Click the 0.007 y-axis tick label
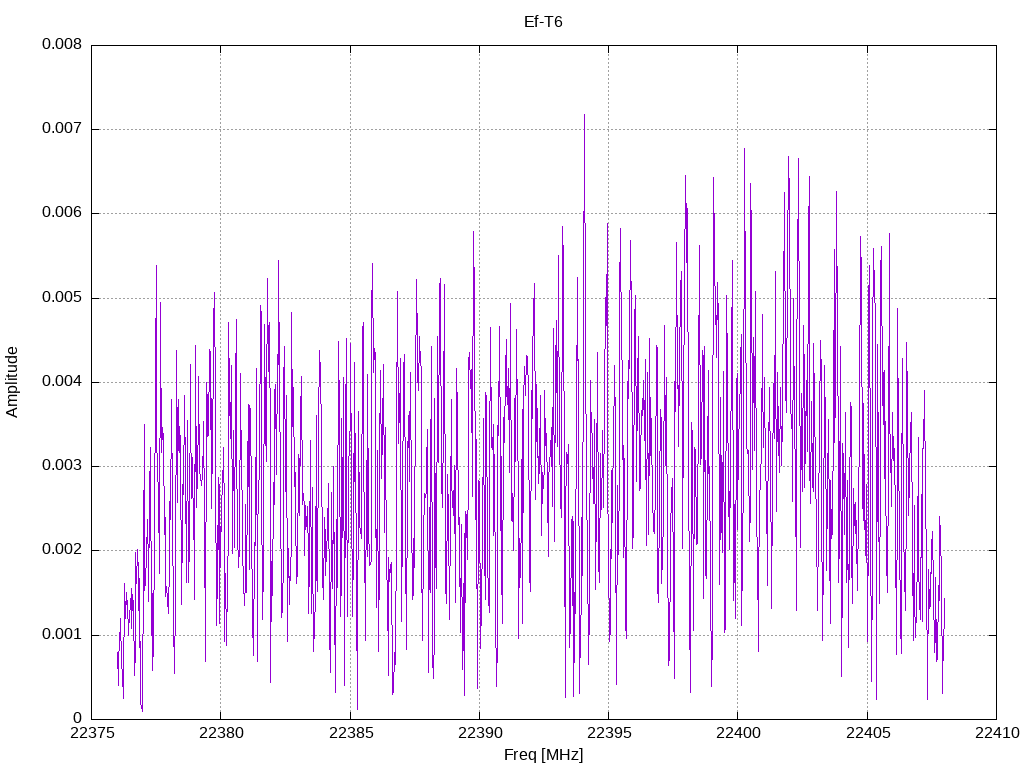 click(62, 129)
